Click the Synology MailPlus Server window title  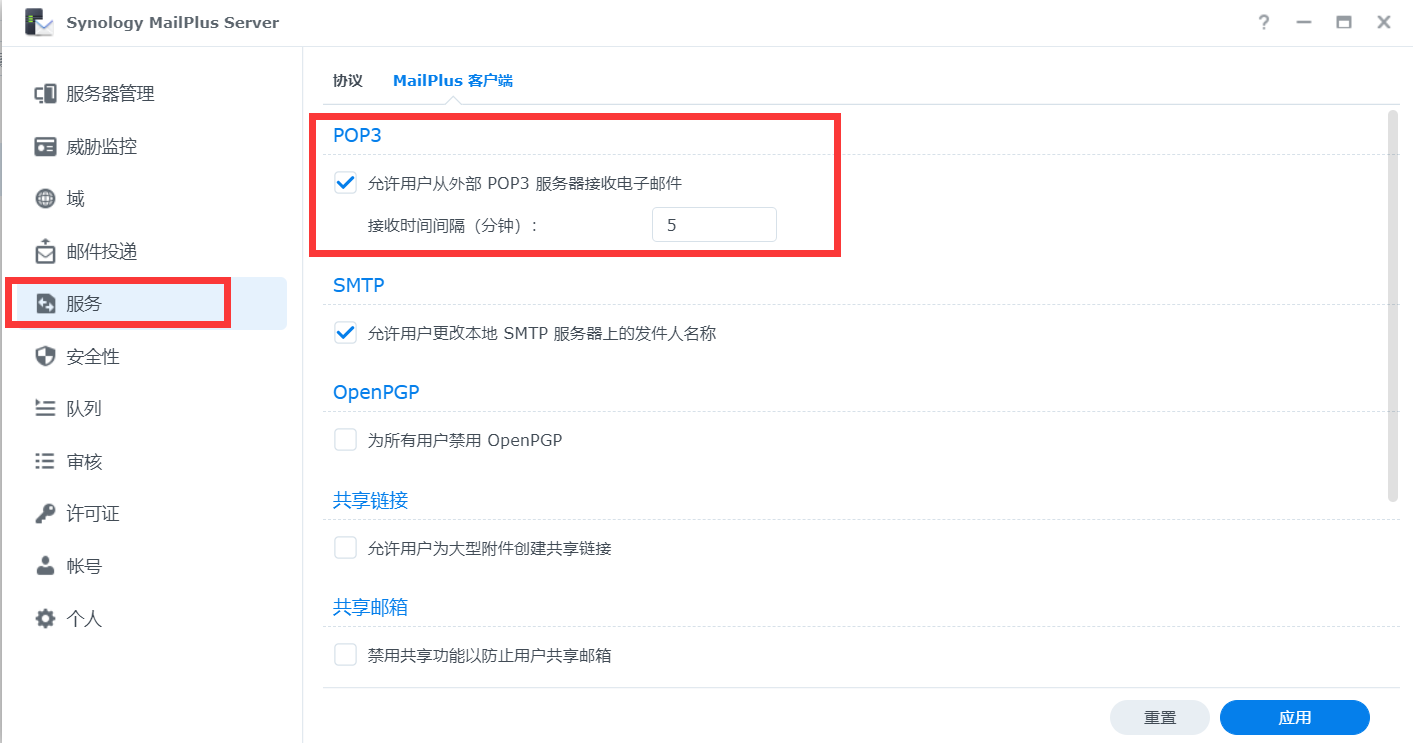173,22
